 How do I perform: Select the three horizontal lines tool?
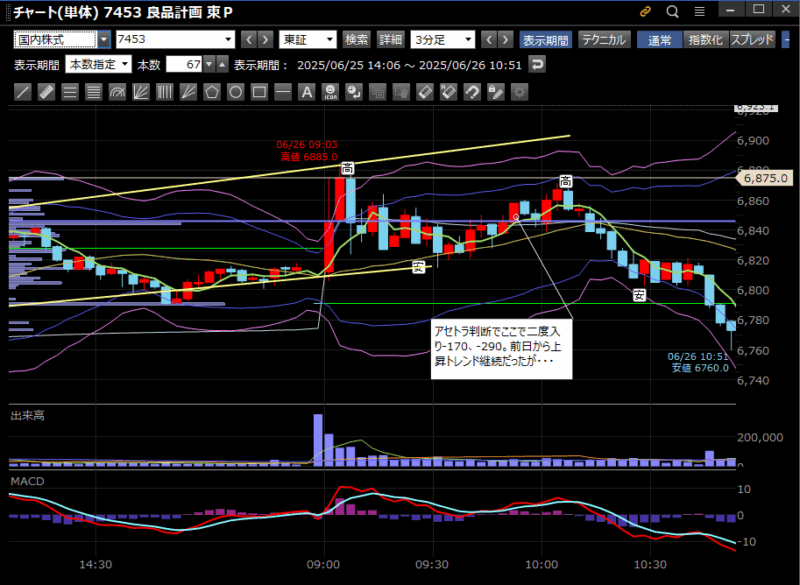(70, 92)
